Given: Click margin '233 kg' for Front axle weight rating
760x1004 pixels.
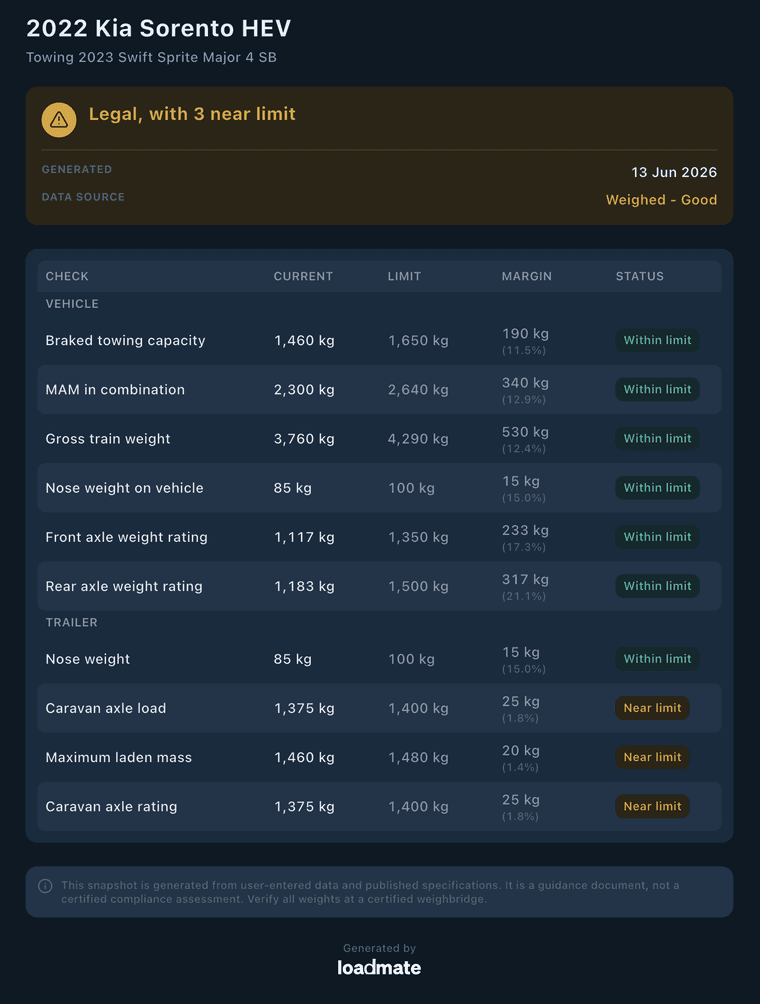Looking at the screenshot, I should point(525,531).
